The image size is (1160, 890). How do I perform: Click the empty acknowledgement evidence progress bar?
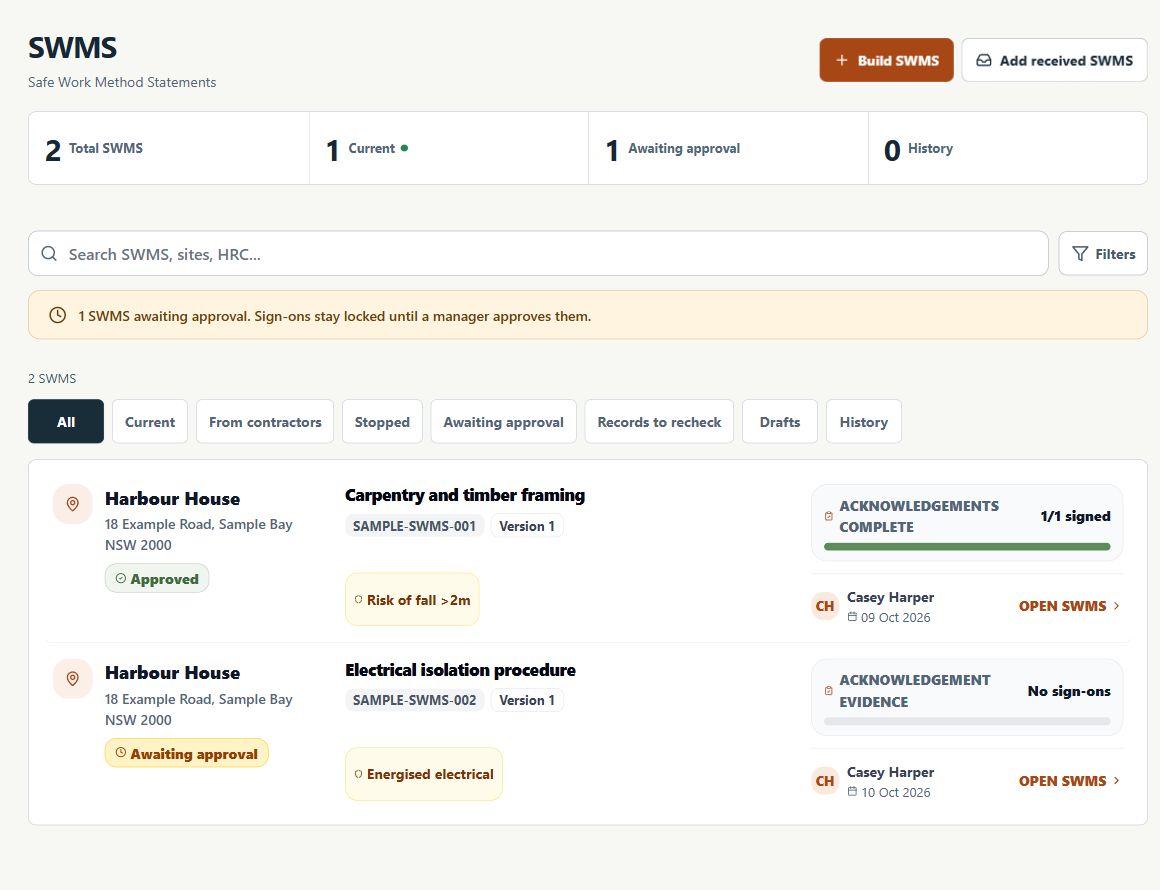pyautogui.click(x=967, y=721)
